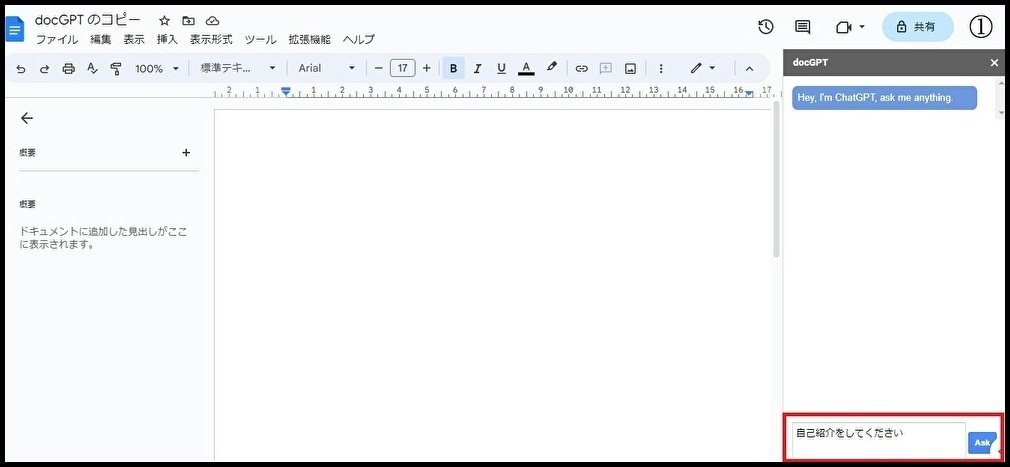Open the editing mode pencil dropdown
1010x467 pixels.
(703, 68)
